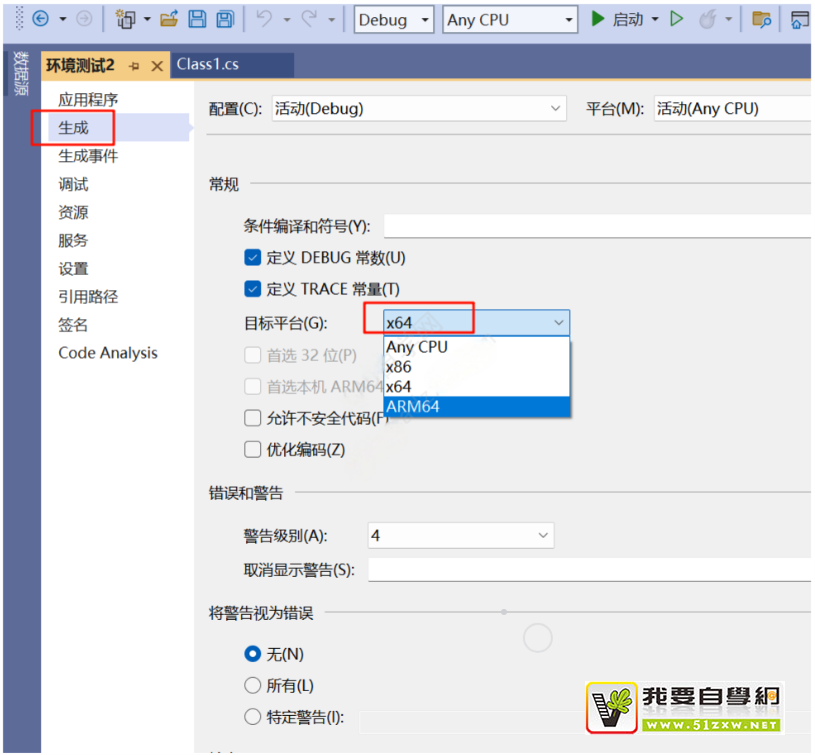
Task: Select the 所有 radio button
Action: [x=252, y=685]
